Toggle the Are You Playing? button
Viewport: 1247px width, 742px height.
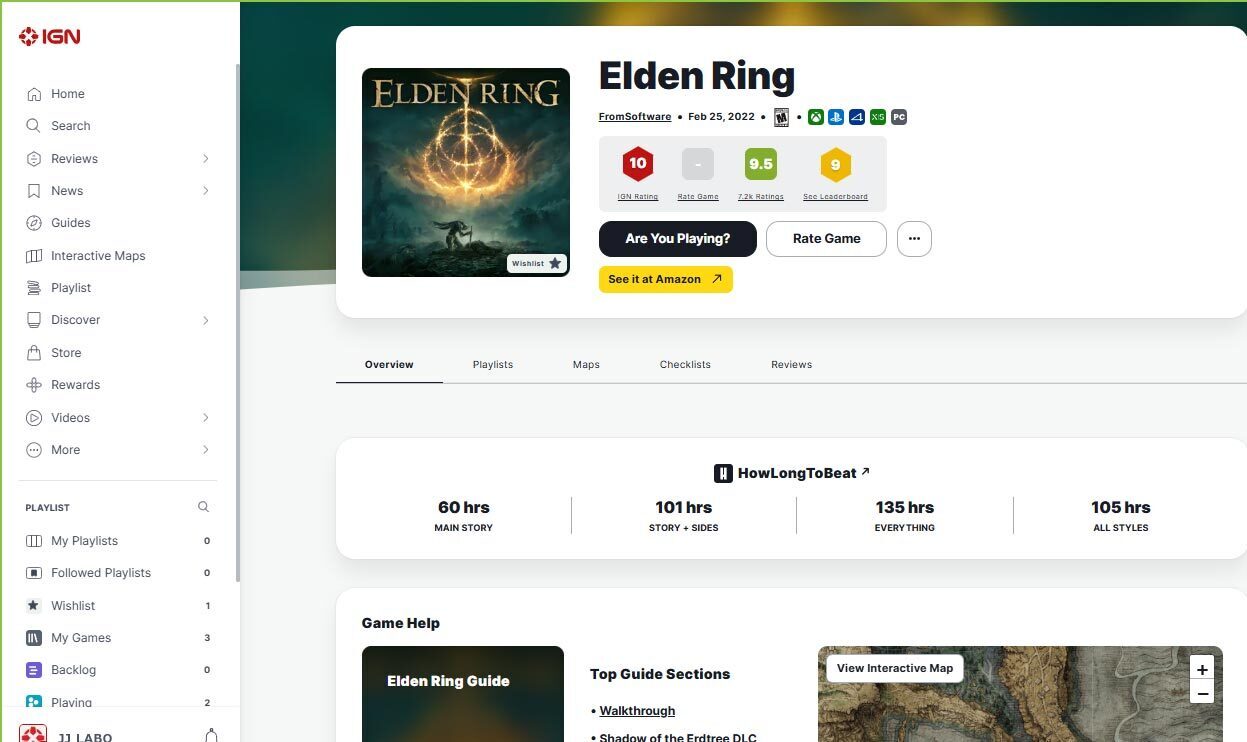[677, 239]
